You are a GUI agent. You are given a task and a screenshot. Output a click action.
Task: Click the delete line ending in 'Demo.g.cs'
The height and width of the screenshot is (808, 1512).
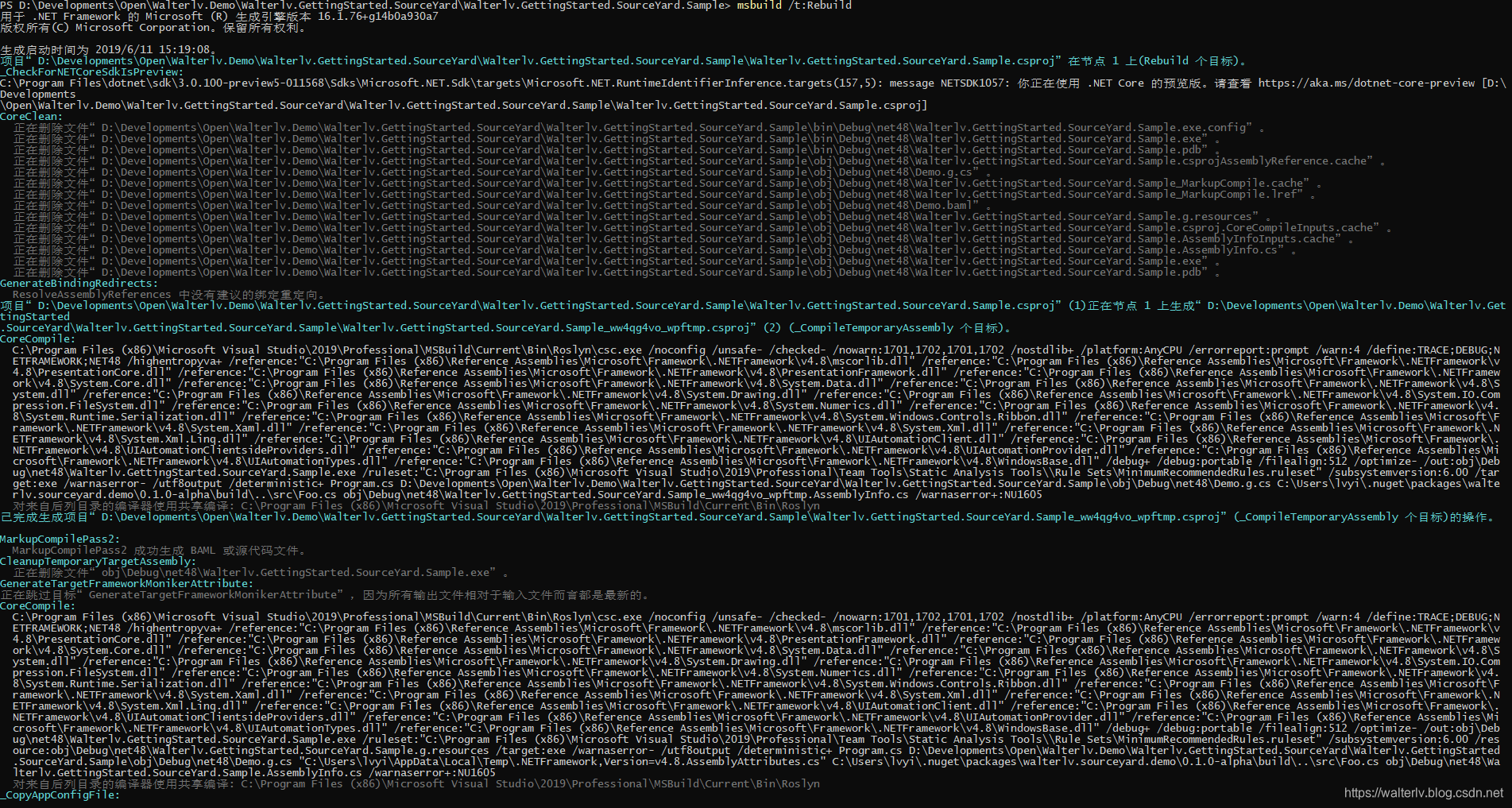click(502, 172)
